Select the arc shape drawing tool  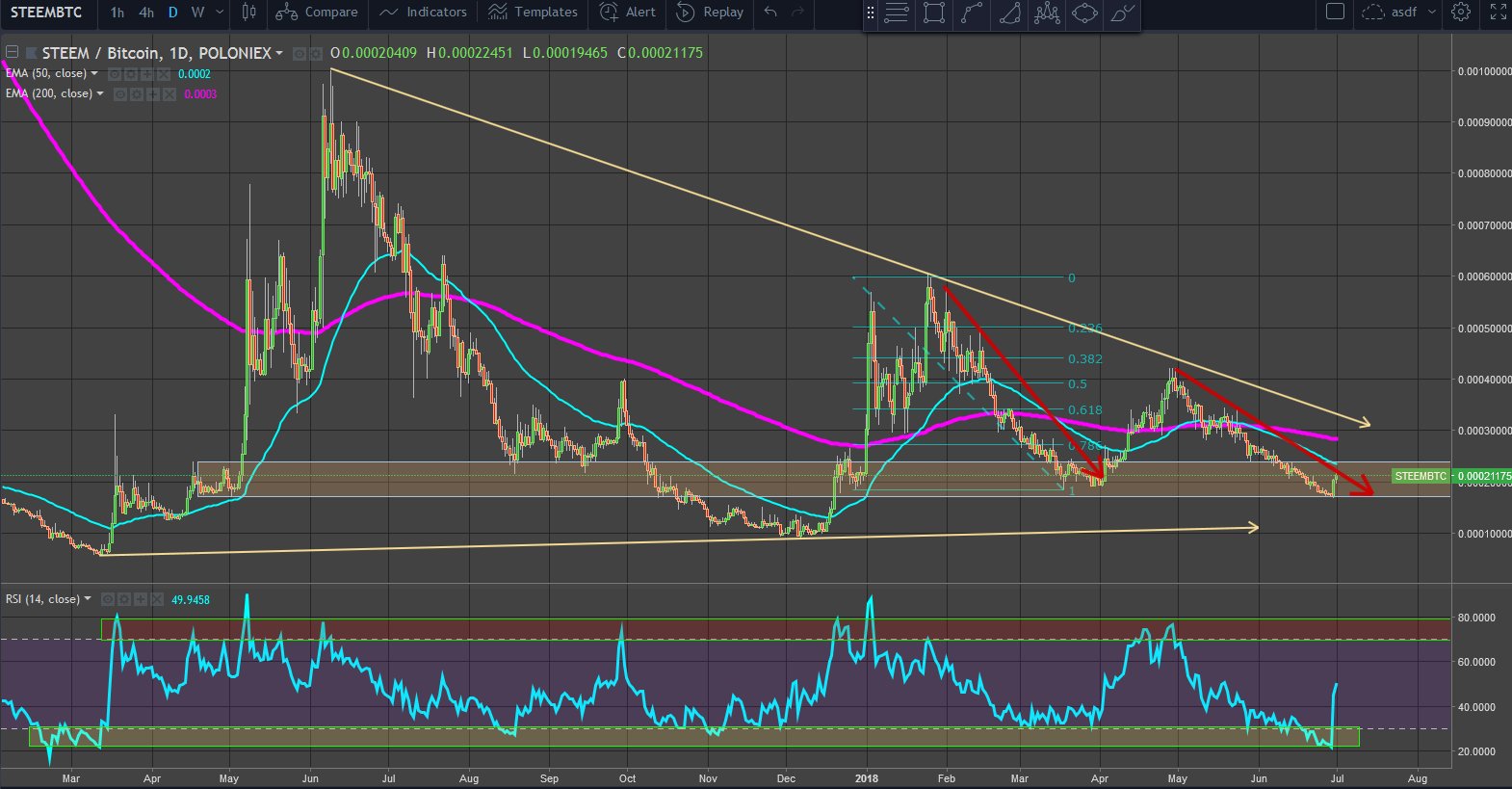click(1008, 13)
